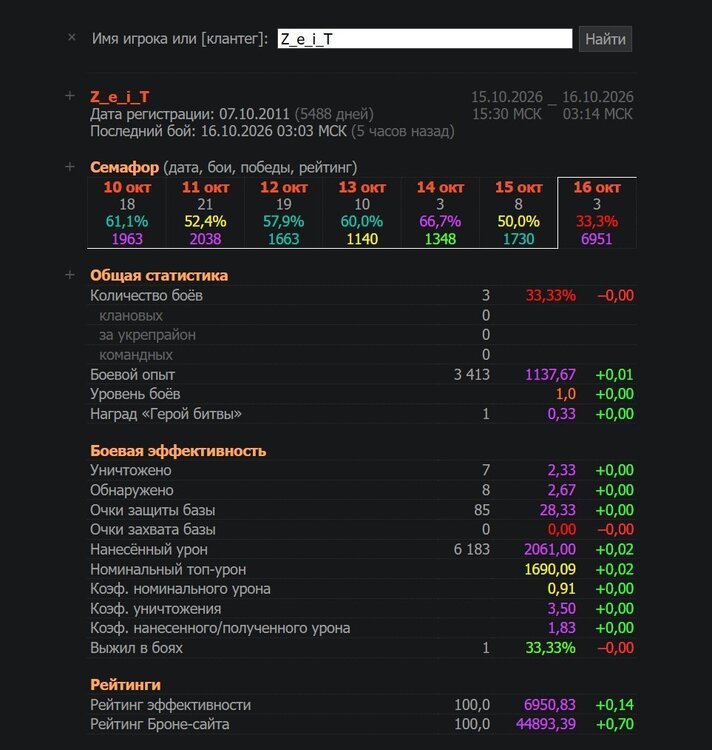Select the 12 окт semaphore day
The height and width of the screenshot is (750, 712).
click(x=284, y=213)
